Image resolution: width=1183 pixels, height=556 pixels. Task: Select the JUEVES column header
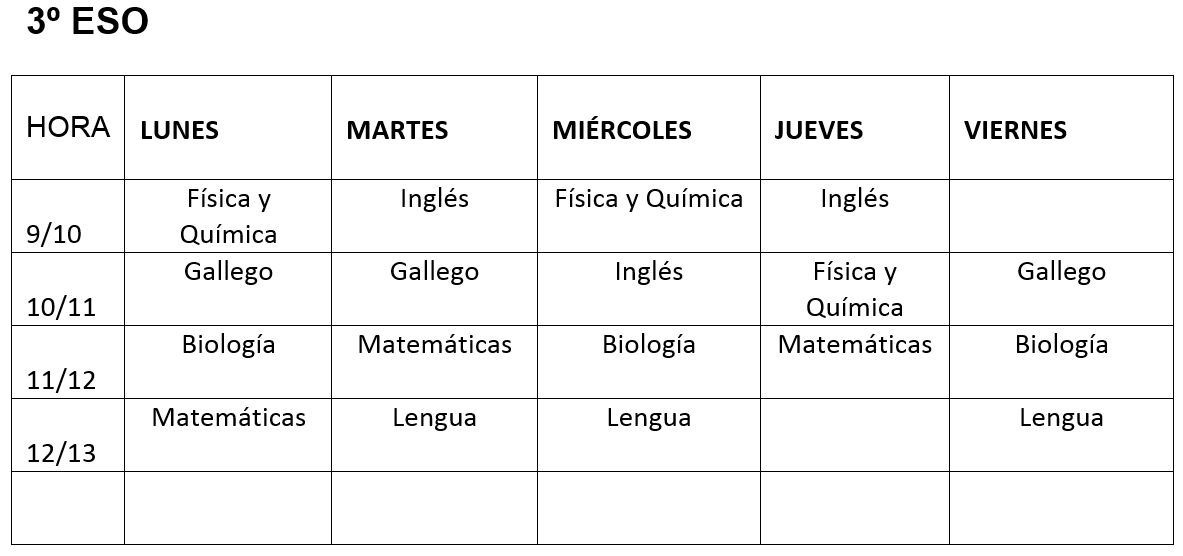pos(855,127)
